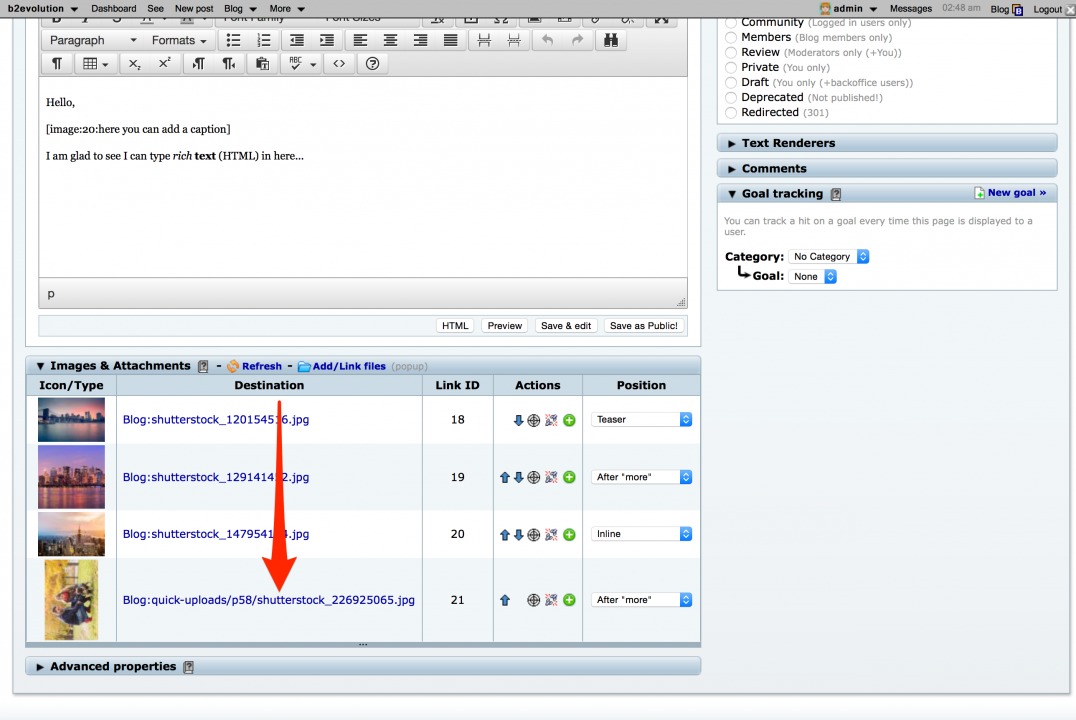The image size is (1076, 720).
Task: Collapse the Goal tracking panel
Action: tap(732, 194)
